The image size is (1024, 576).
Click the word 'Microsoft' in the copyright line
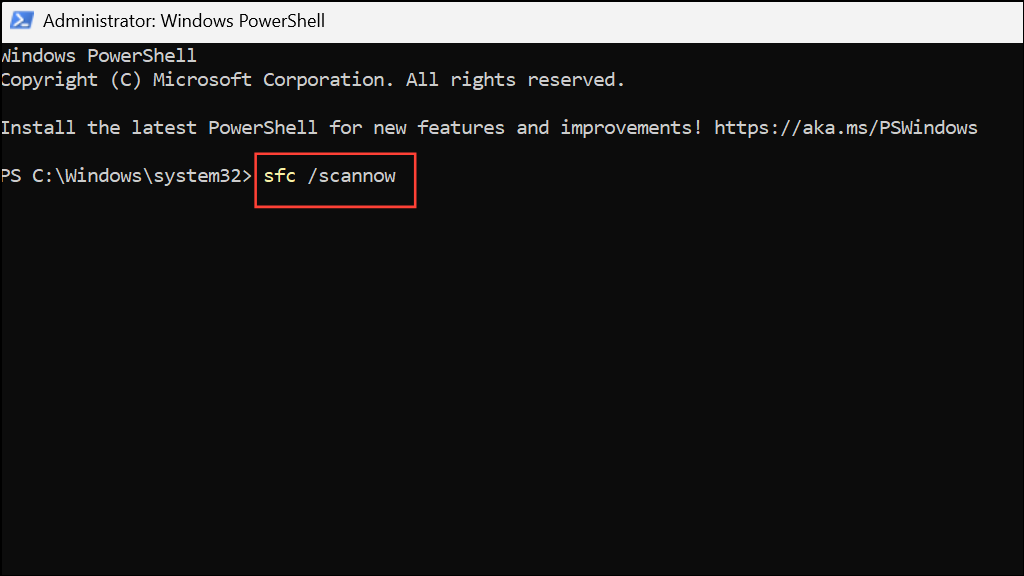pos(202,80)
